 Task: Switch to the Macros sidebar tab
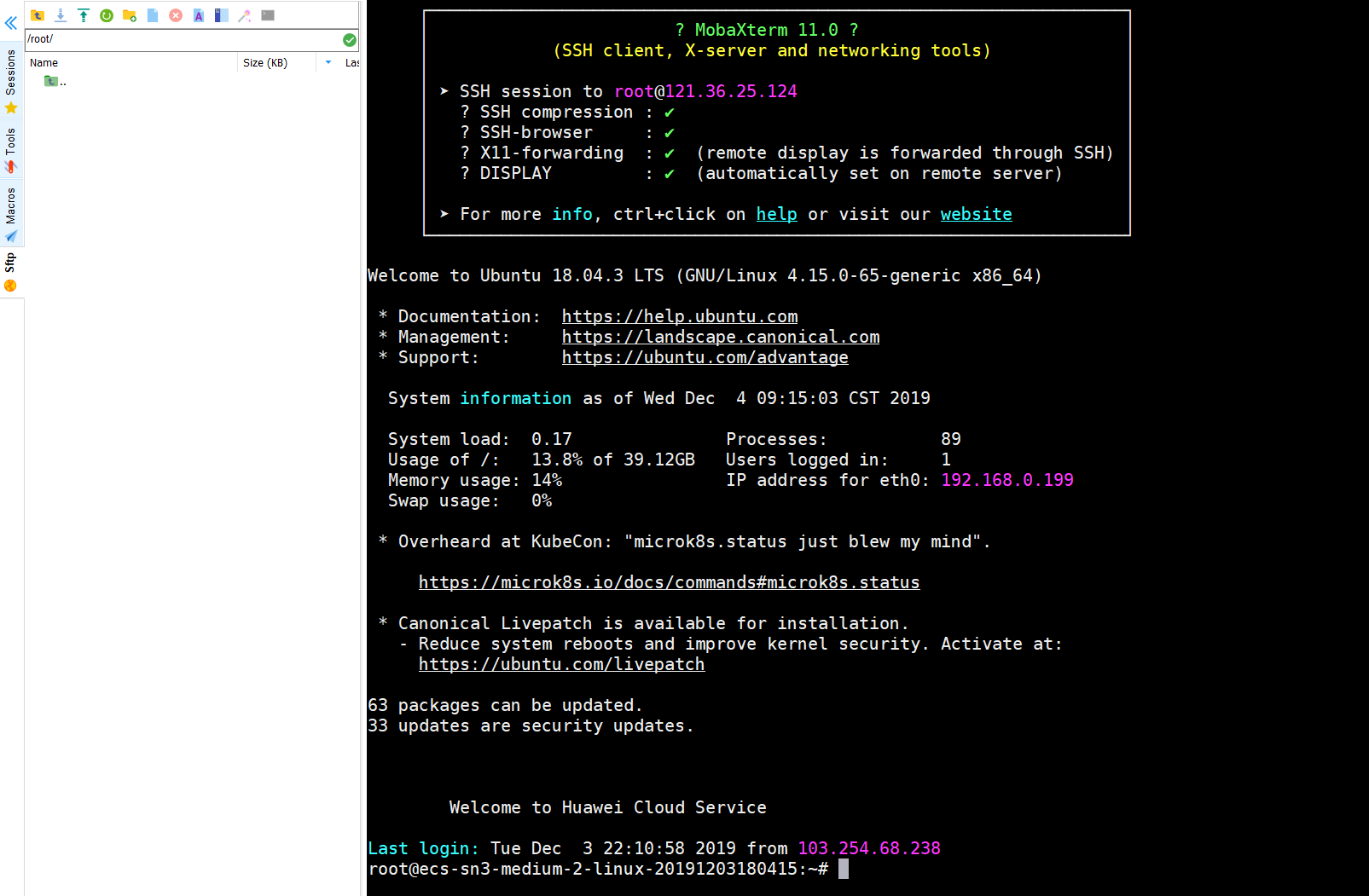[x=11, y=215]
